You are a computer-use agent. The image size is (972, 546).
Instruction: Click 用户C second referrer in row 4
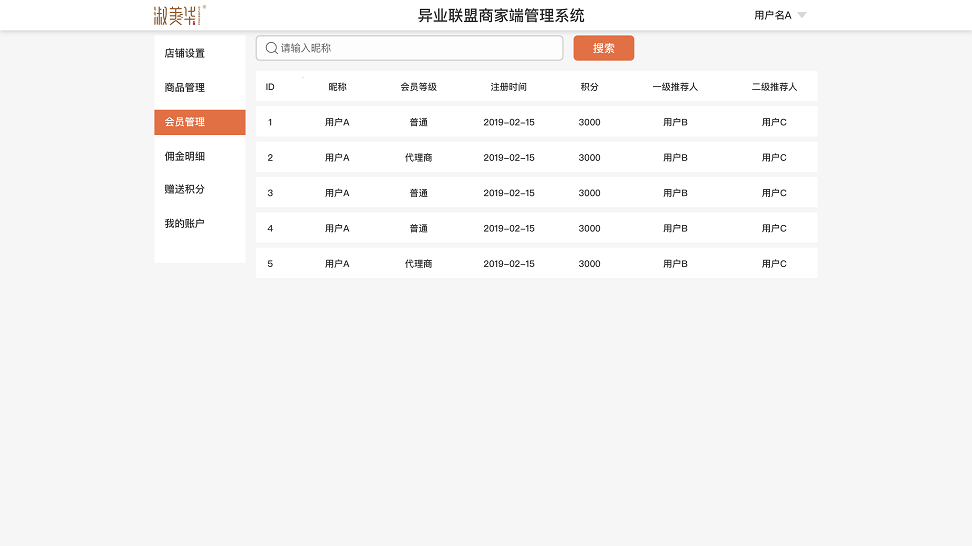[774, 228]
